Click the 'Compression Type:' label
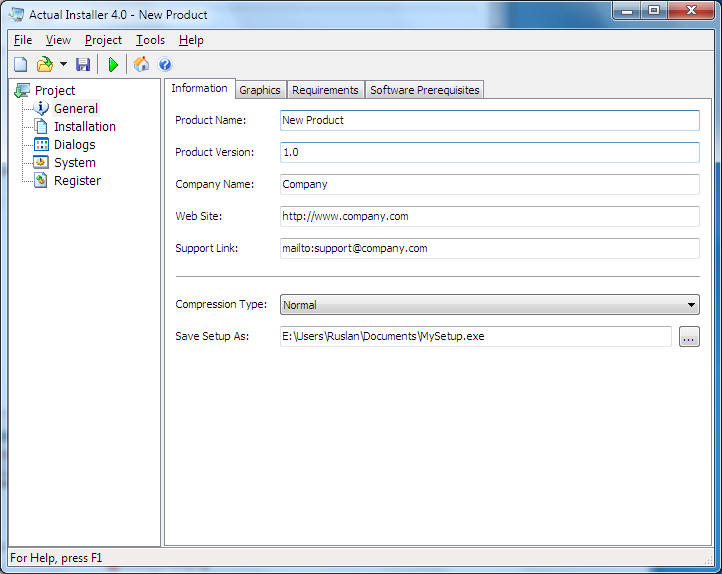 (x=221, y=304)
